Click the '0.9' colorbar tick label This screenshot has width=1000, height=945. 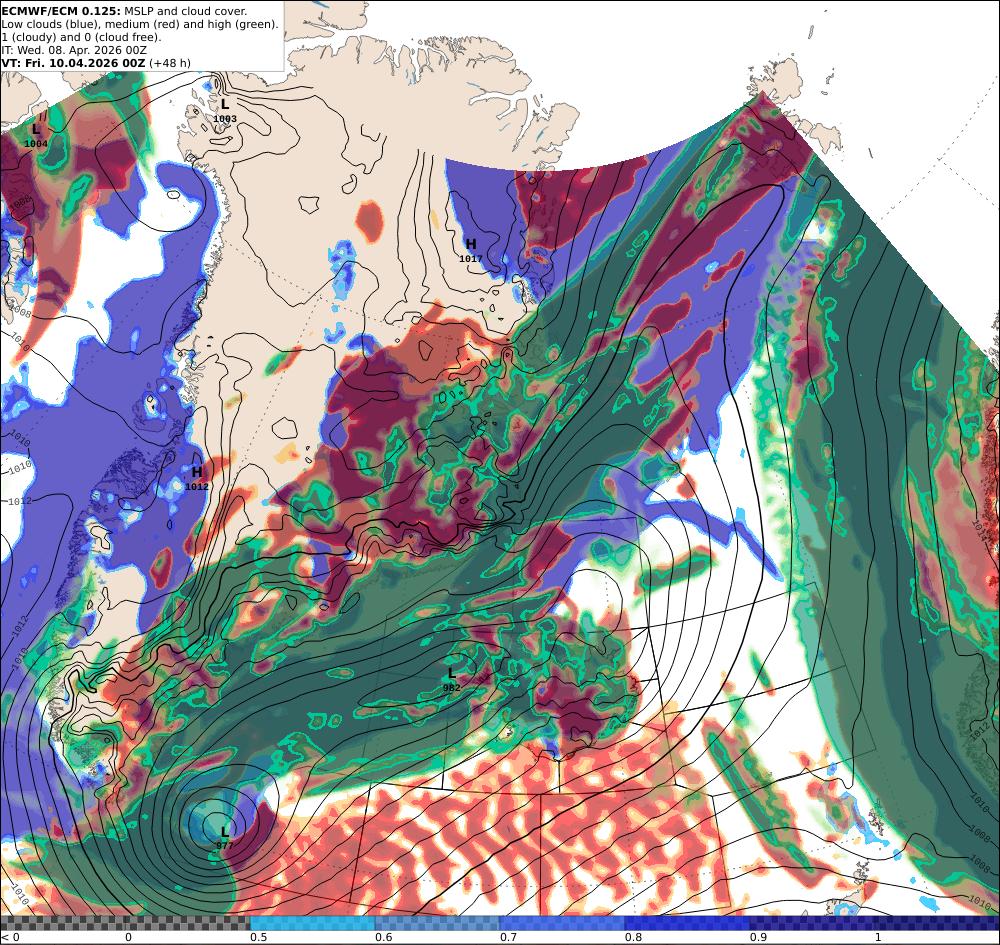tap(758, 937)
